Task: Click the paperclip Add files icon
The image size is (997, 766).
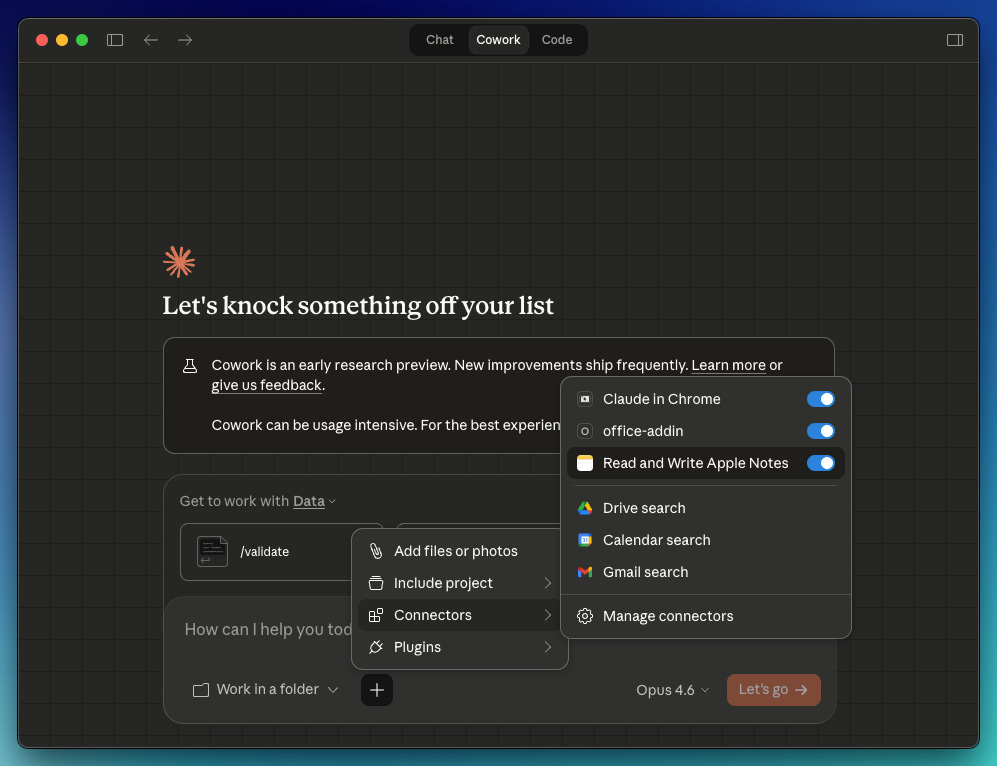Action: [376, 551]
